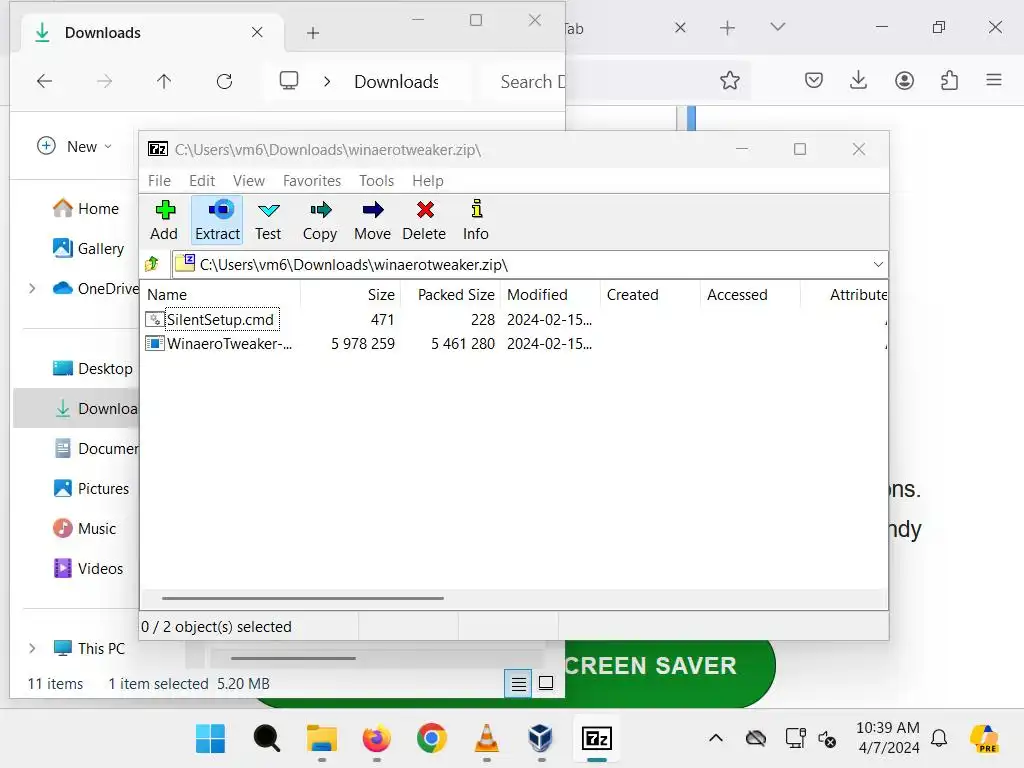The width and height of the screenshot is (1024, 768).
Task: Select the SilentSetup.cmd file
Action: pos(221,319)
